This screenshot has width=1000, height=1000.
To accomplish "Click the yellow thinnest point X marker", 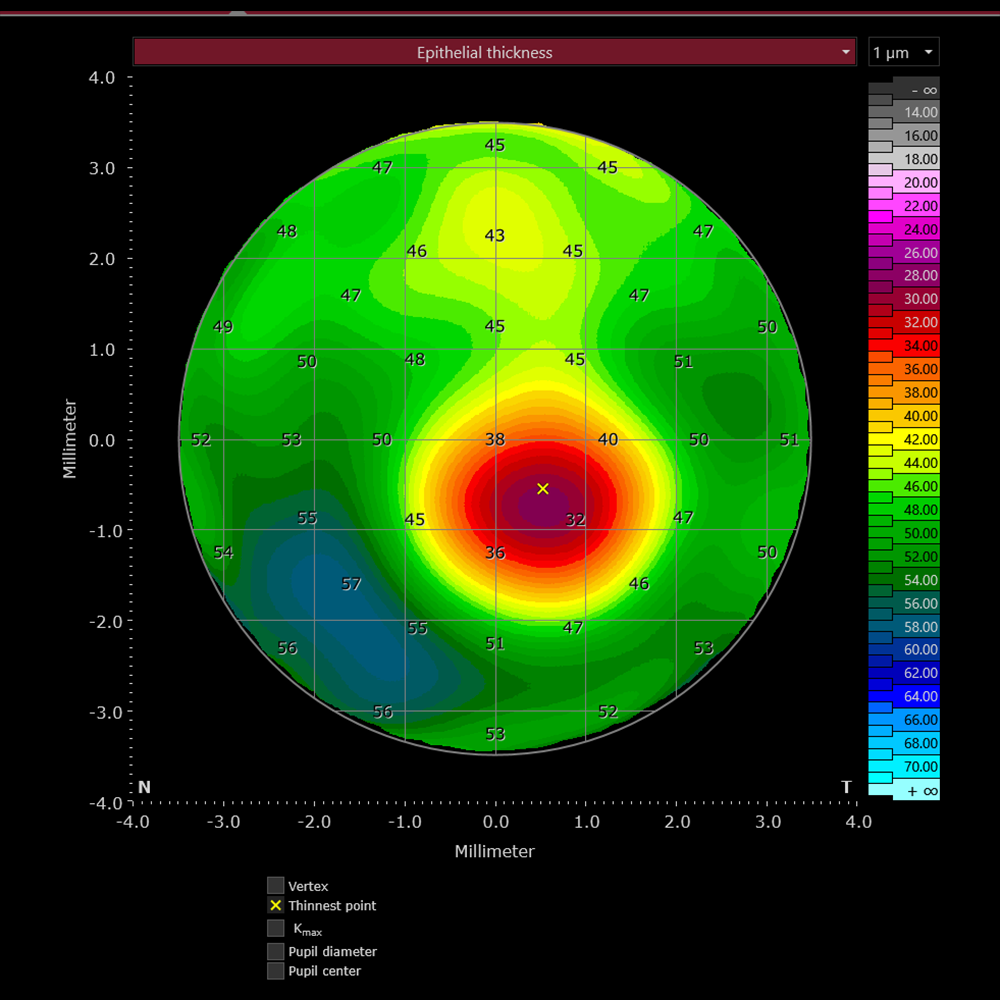I will point(543,489).
